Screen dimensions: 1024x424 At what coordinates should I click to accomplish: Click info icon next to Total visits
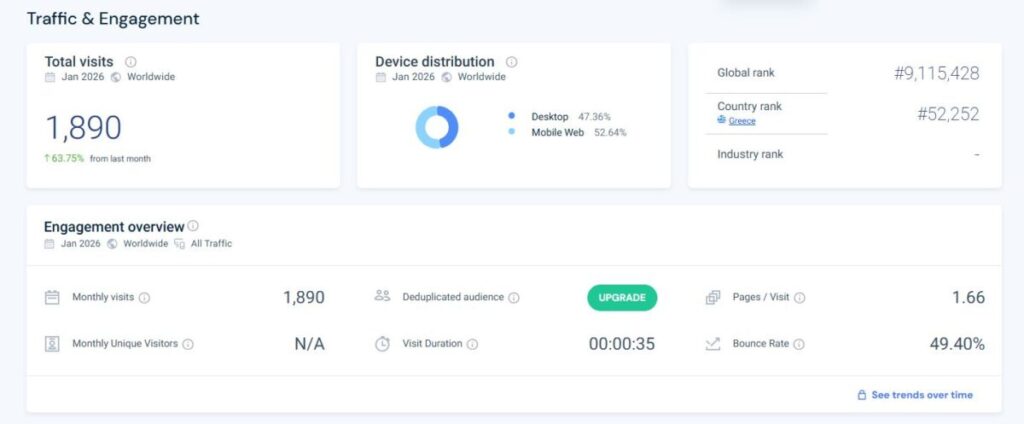pyautogui.click(x=131, y=62)
